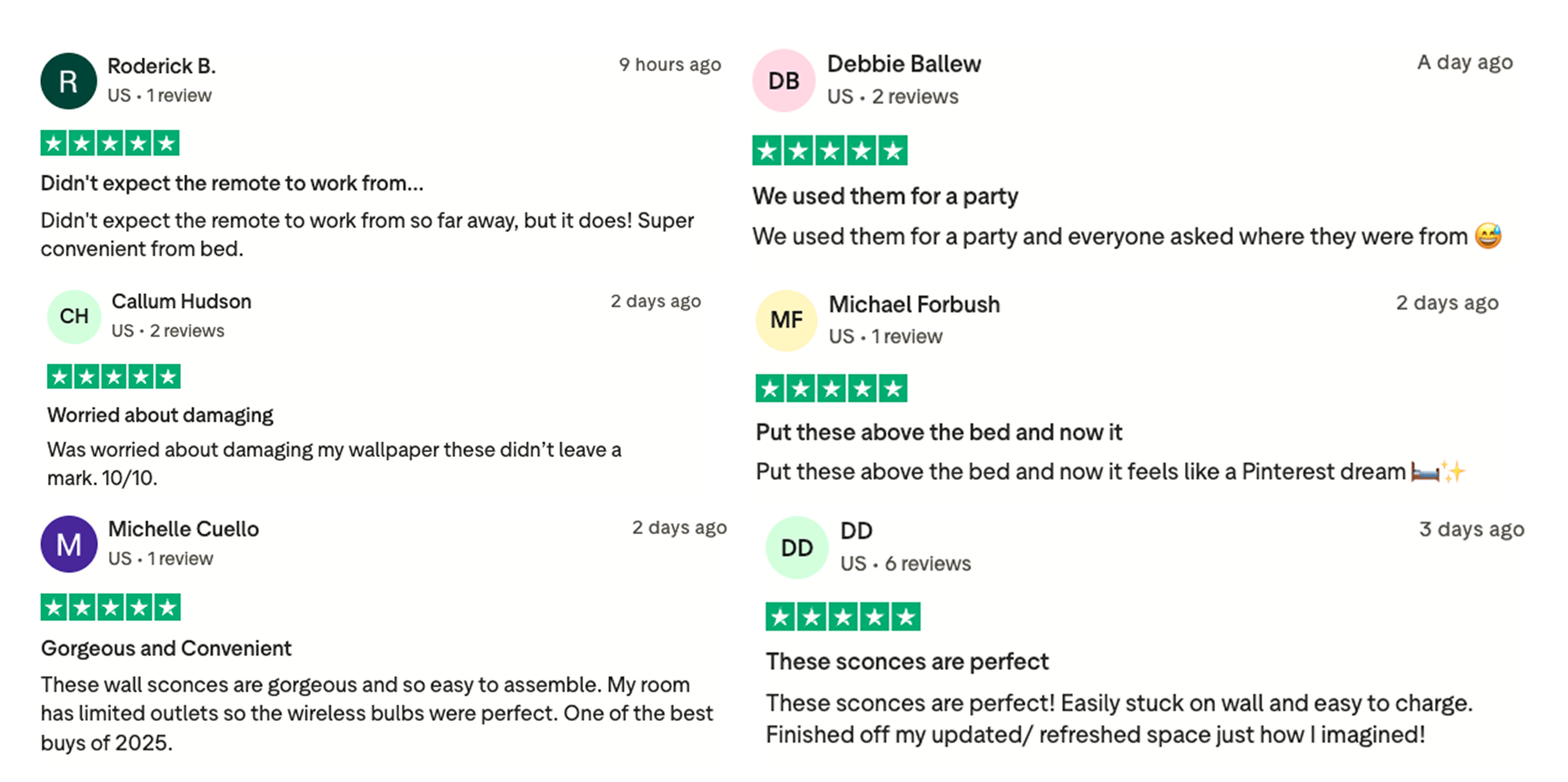The image size is (1568, 782).
Task: Select Michael Forbush's yellow MF avatar
Action: [786, 320]
